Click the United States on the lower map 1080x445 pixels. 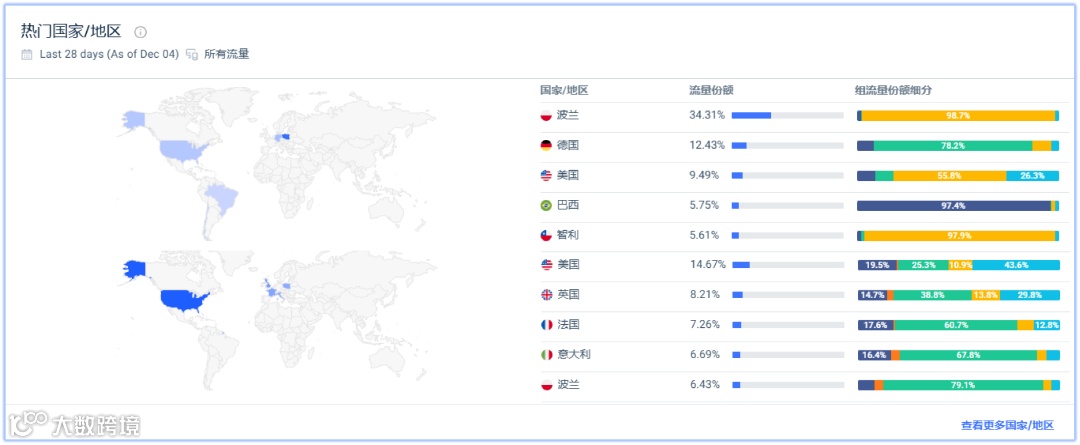click(185, 301)
